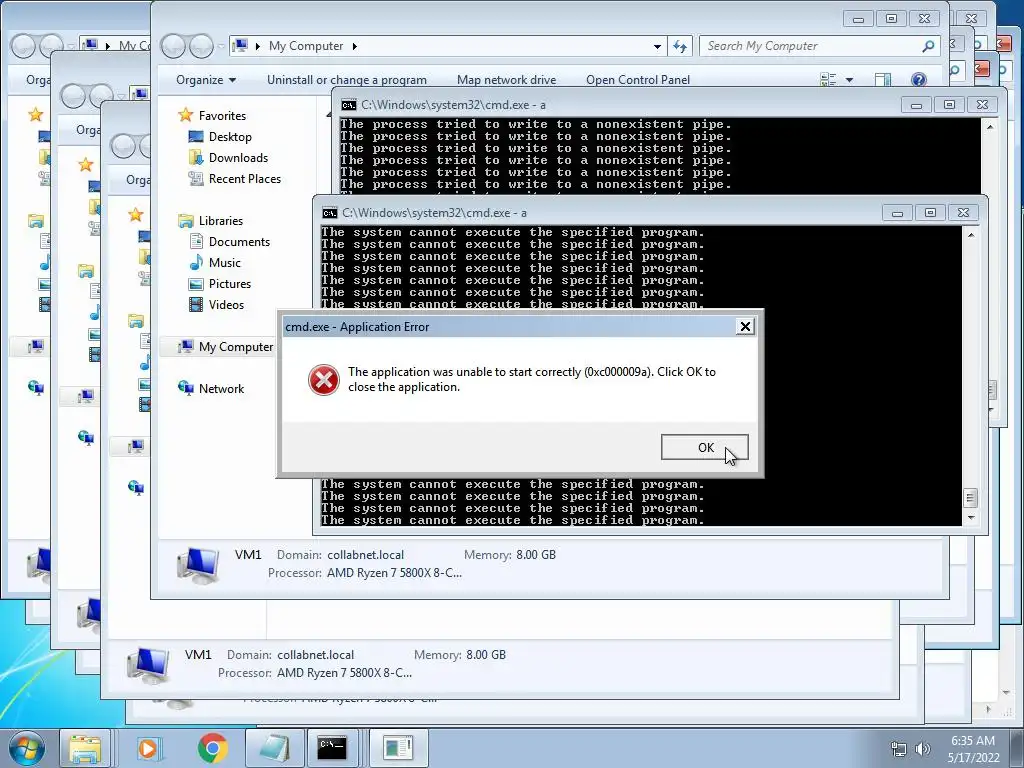This screenshot has width=1024, height=768.
Task: Click the 8.00 GB memory value in the front details pane
Action: coord(536,555)
